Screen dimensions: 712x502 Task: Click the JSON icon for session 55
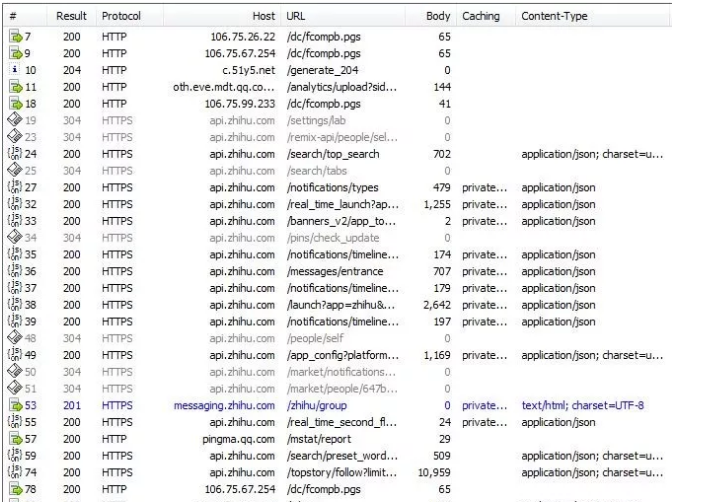click(15, 422)
